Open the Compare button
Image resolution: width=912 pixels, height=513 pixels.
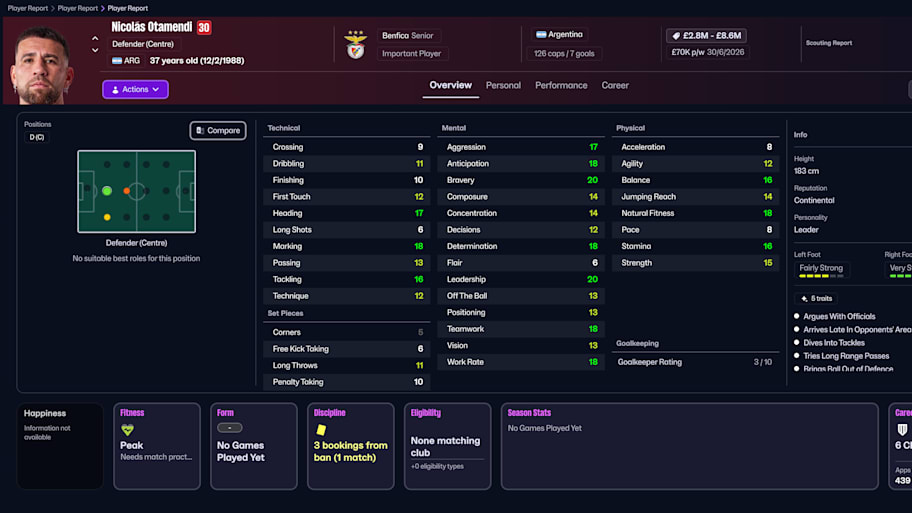[218, 130]
